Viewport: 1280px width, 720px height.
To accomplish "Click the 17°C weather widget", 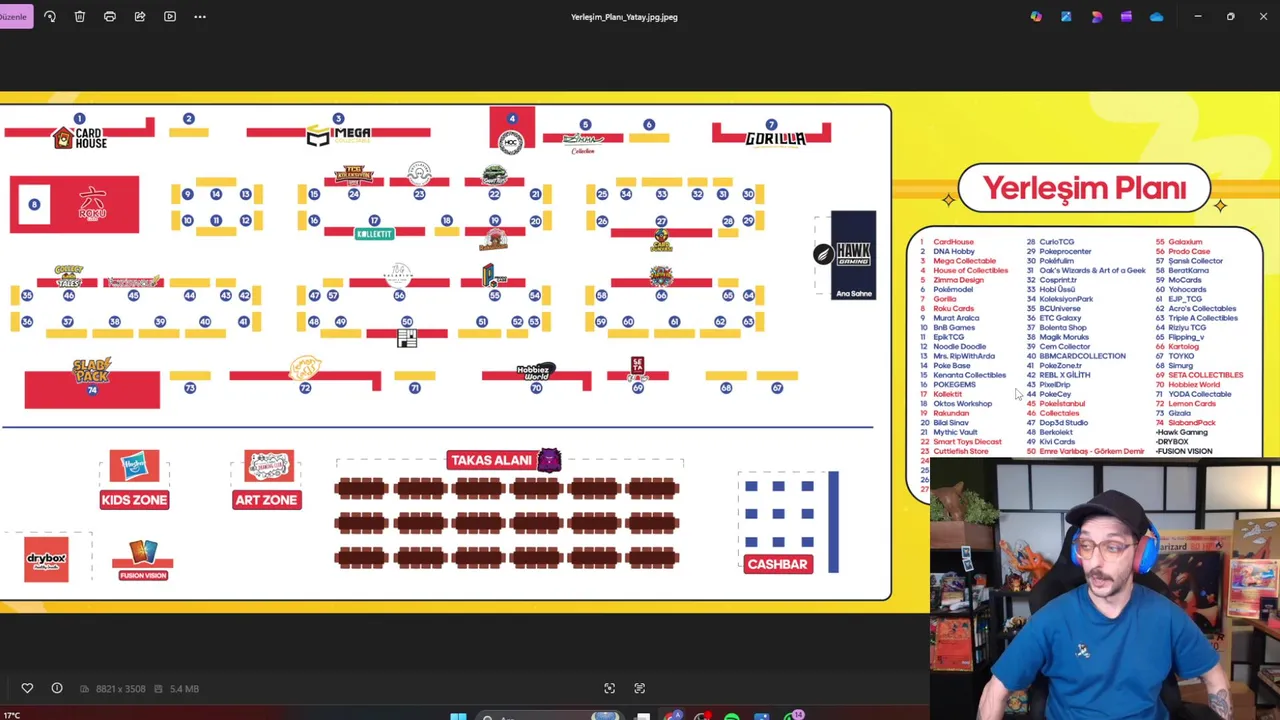I will coord(10,715).
